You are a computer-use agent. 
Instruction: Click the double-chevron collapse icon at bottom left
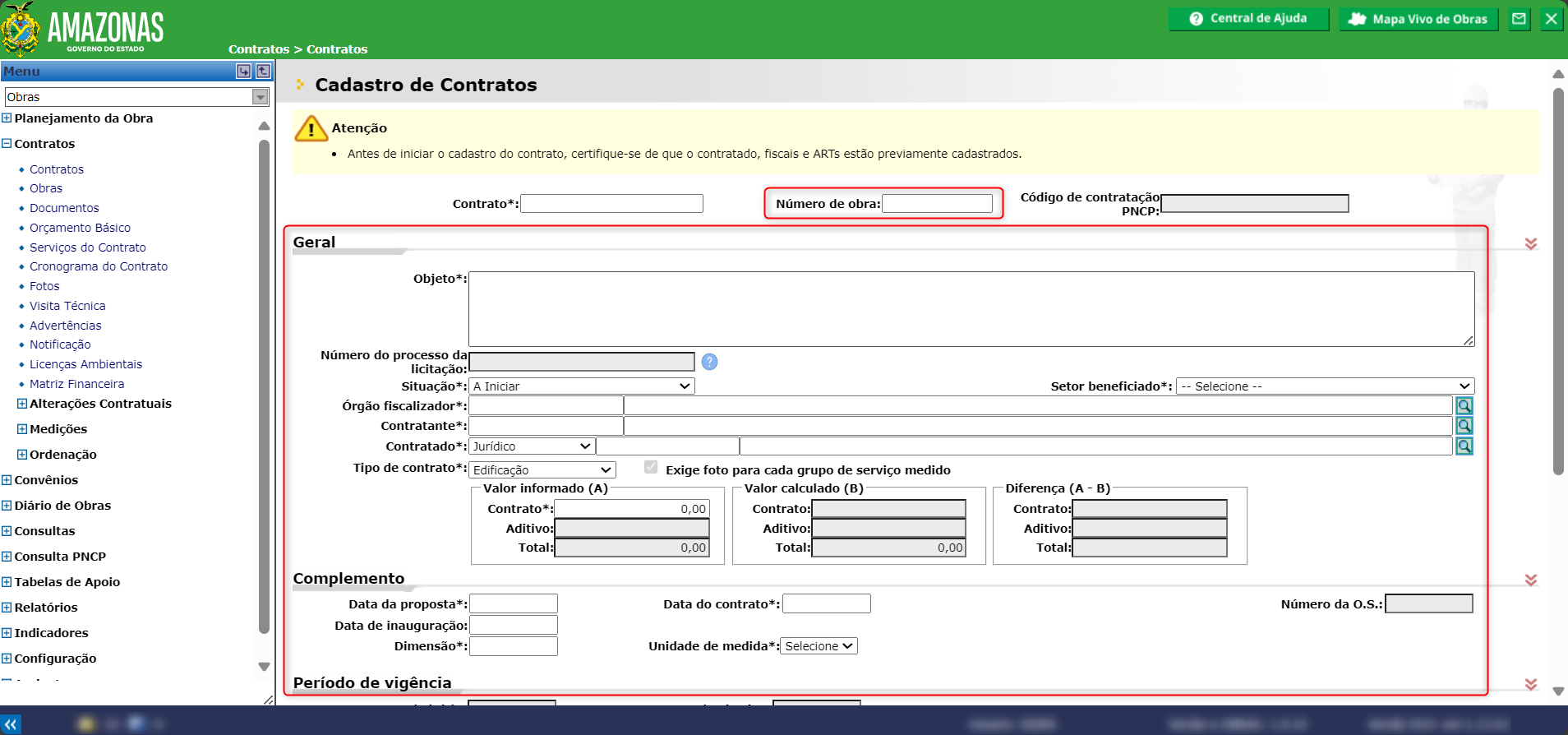[x=11, y=724]
